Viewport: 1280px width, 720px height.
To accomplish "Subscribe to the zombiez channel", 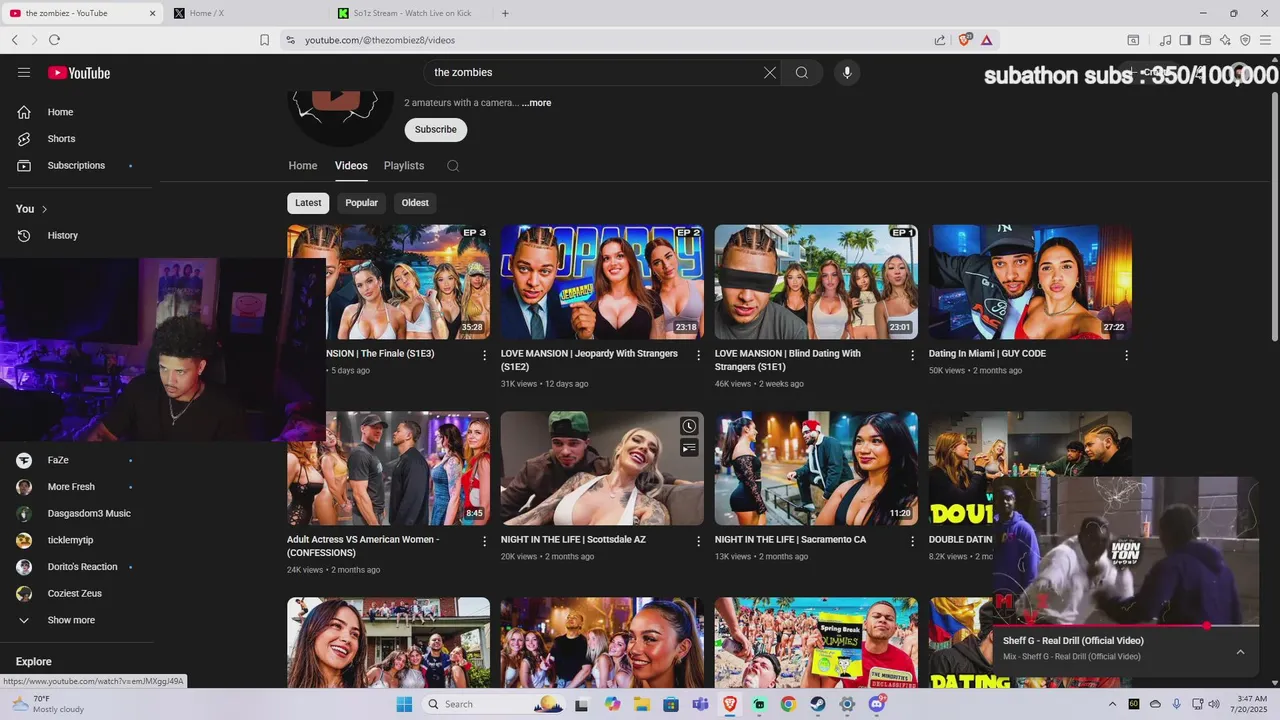I will pyautogui.click(x=435, y=129).
